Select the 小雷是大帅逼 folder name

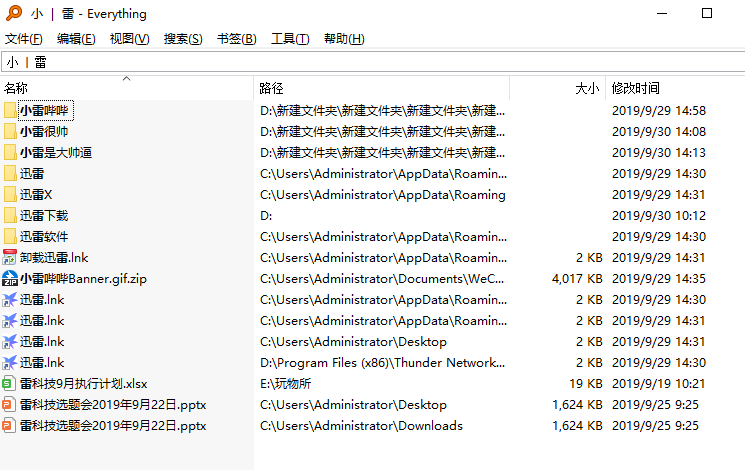pyautogui.click(x=56, y=153)
